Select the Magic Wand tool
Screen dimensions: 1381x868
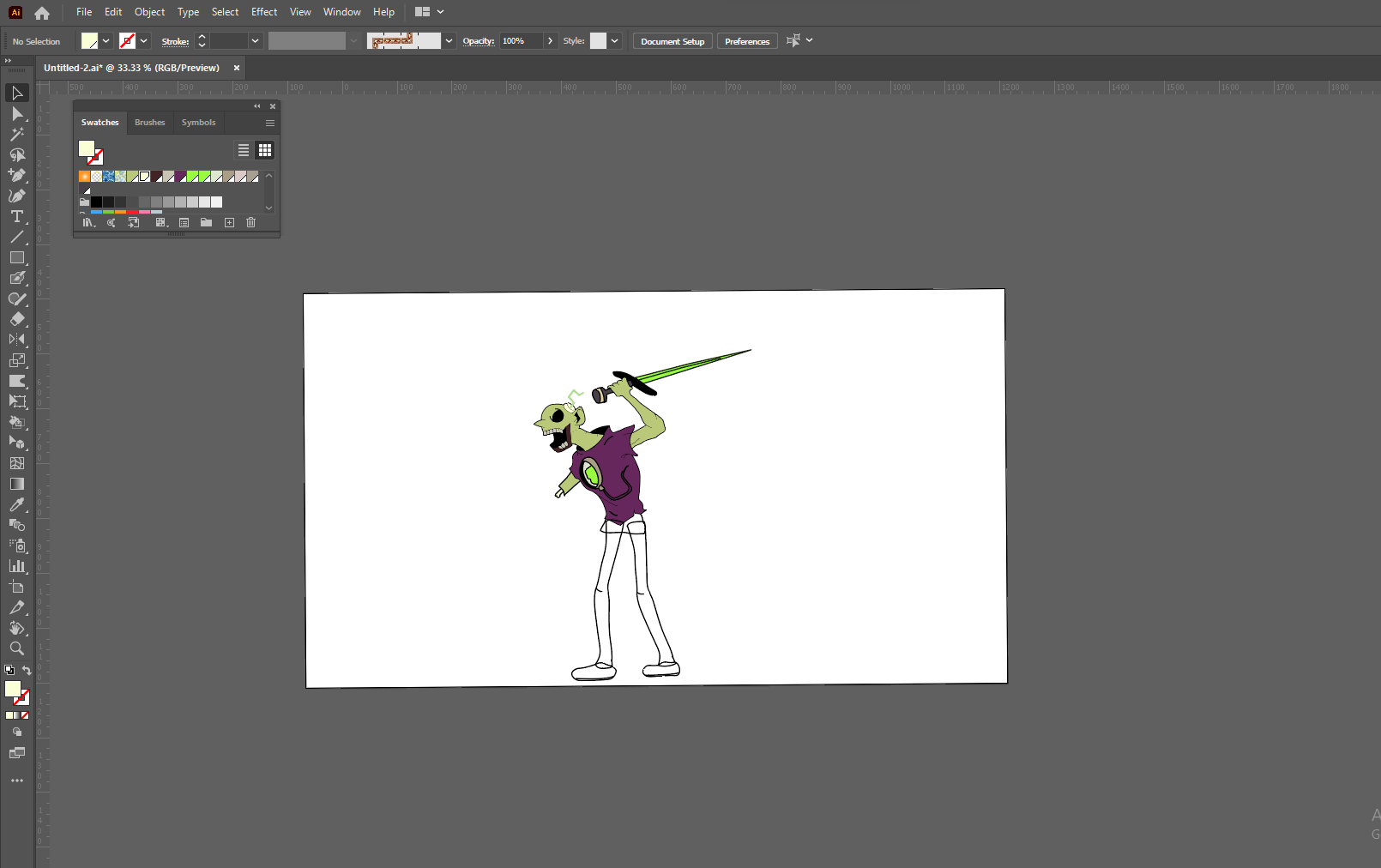pyautogui.click(x=16, y=134)
